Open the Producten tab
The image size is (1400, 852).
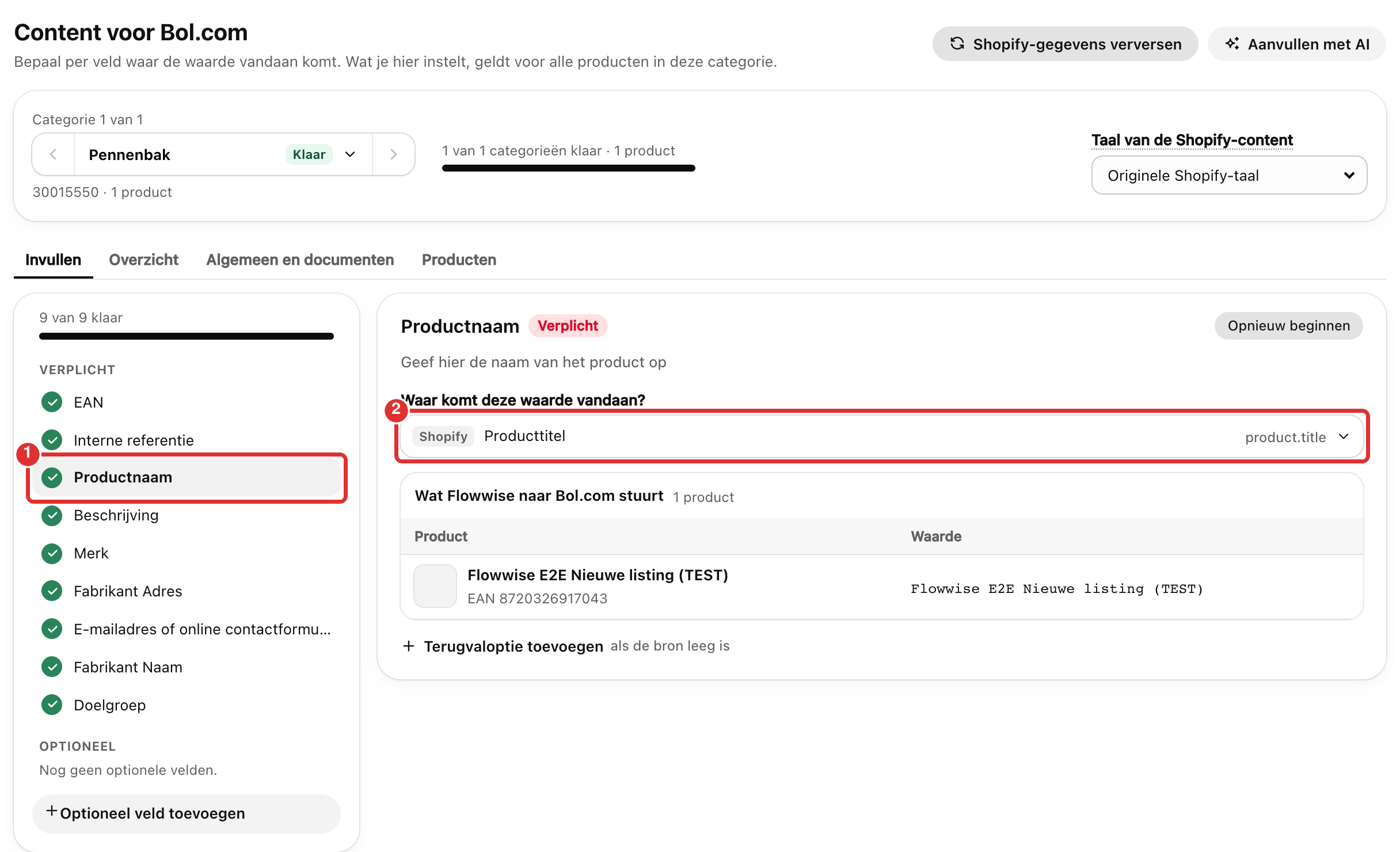pos(459,260)
